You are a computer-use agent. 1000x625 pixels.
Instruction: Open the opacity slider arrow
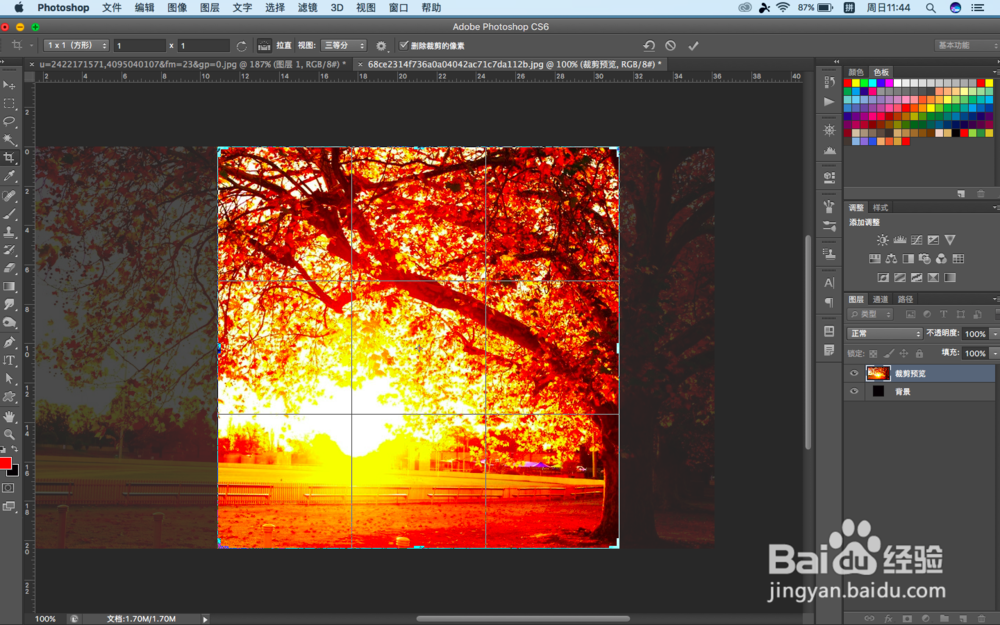coord(994,334)
